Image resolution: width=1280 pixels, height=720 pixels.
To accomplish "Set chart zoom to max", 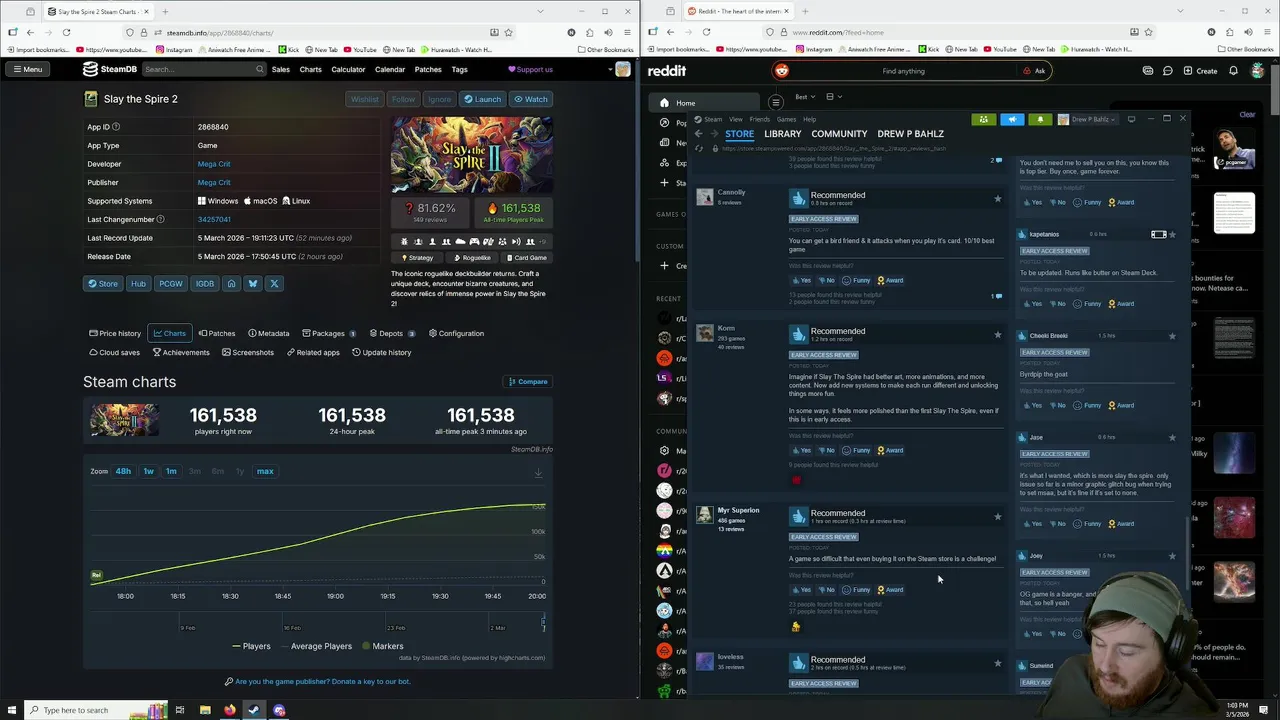I will 265,471.
